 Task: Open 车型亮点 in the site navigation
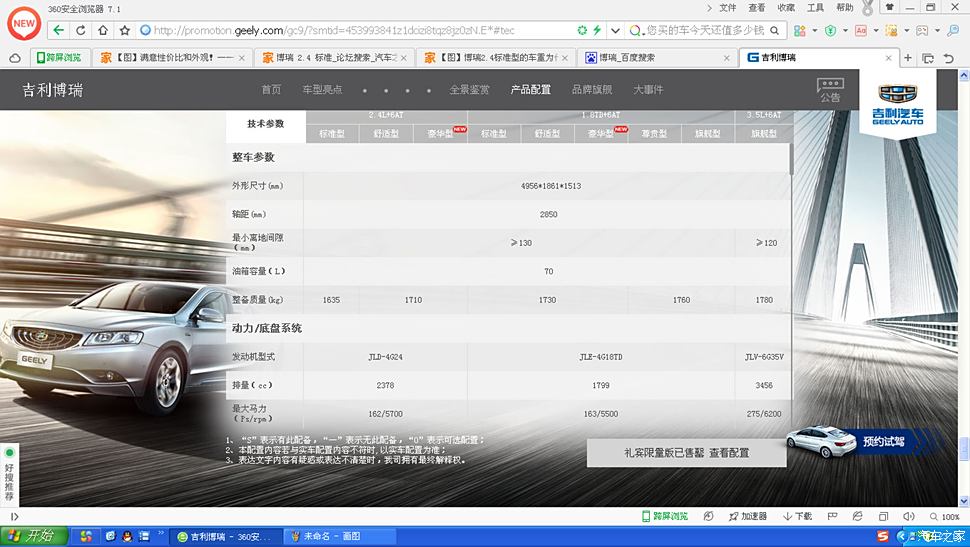point(322,90)
